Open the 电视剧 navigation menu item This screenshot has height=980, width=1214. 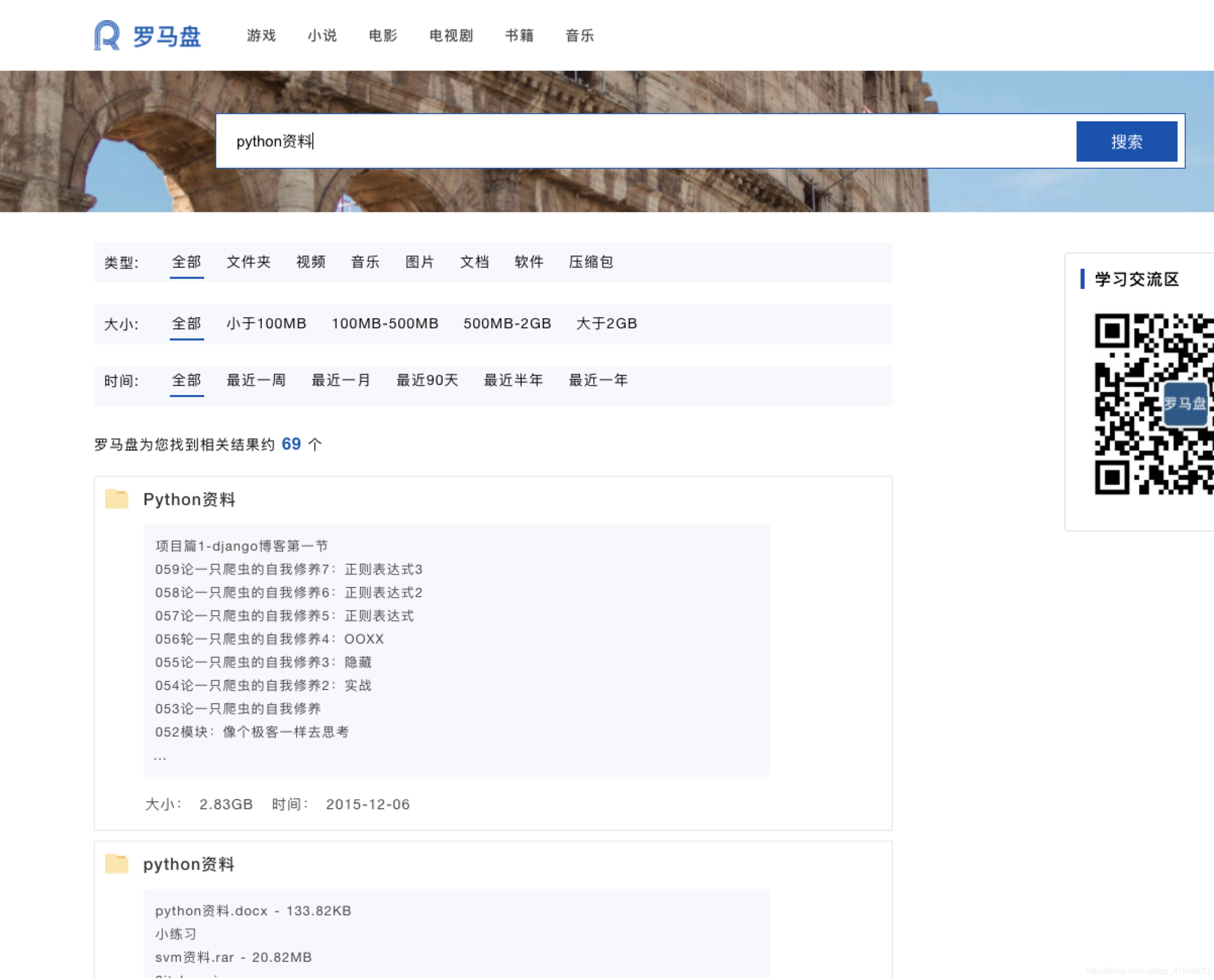coord(451,35)
